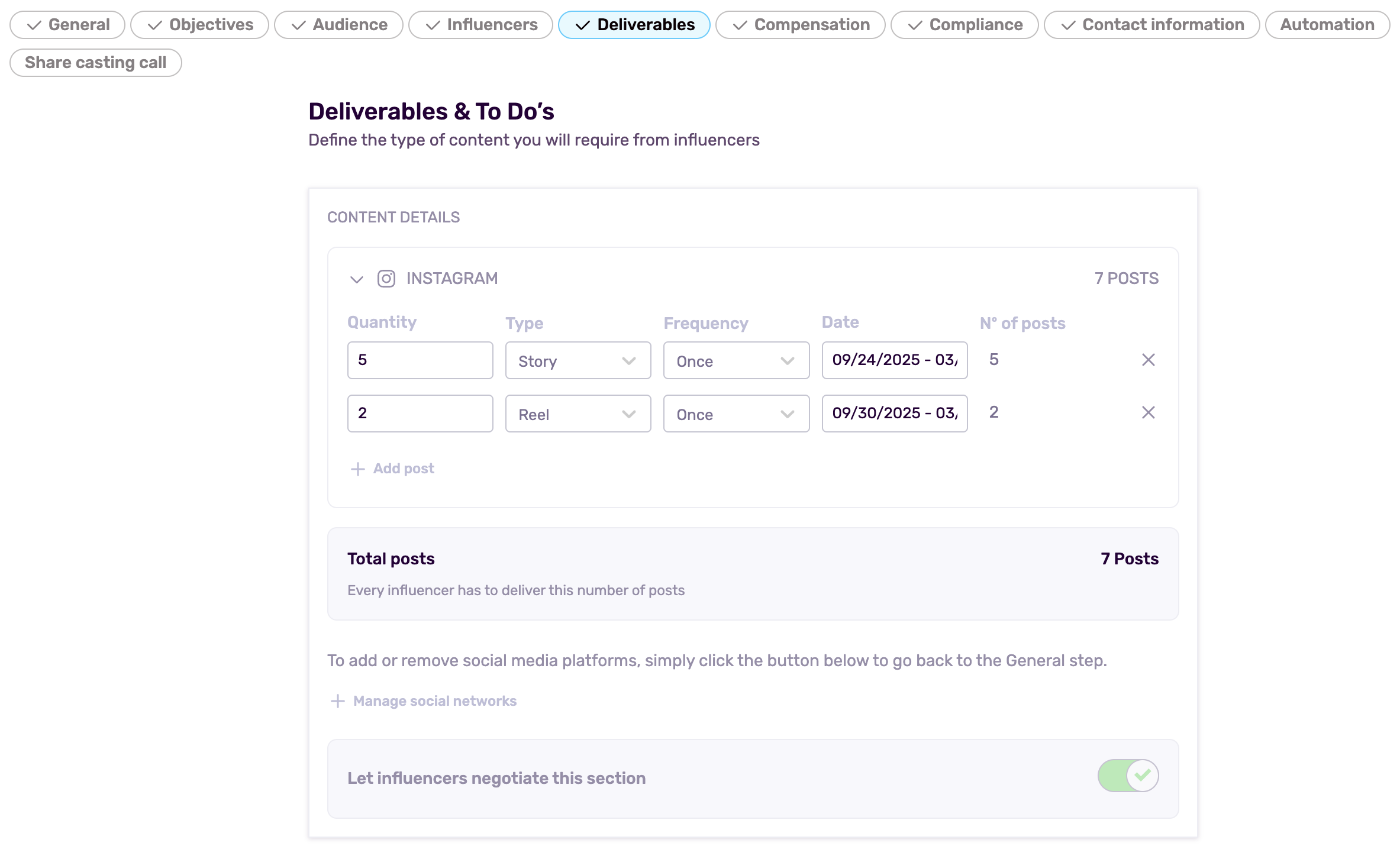
Task: Switch to the Compensation tab
Action: (x=800, y=25)
